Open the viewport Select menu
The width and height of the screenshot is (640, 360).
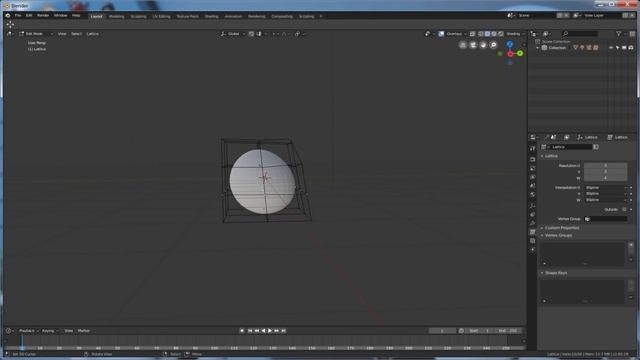[x=76, y=34]
